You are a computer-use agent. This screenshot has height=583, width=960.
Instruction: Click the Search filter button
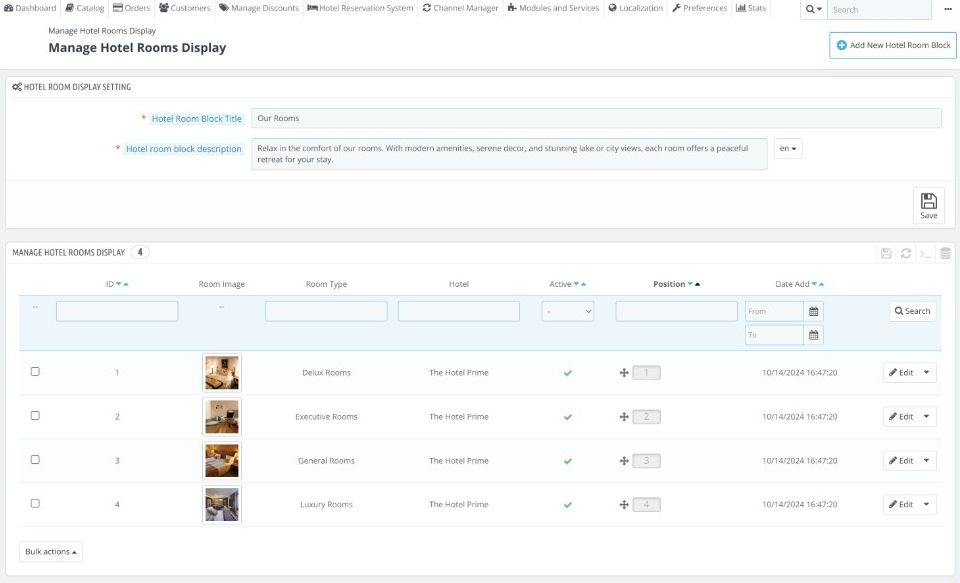(x=912, y=311)
